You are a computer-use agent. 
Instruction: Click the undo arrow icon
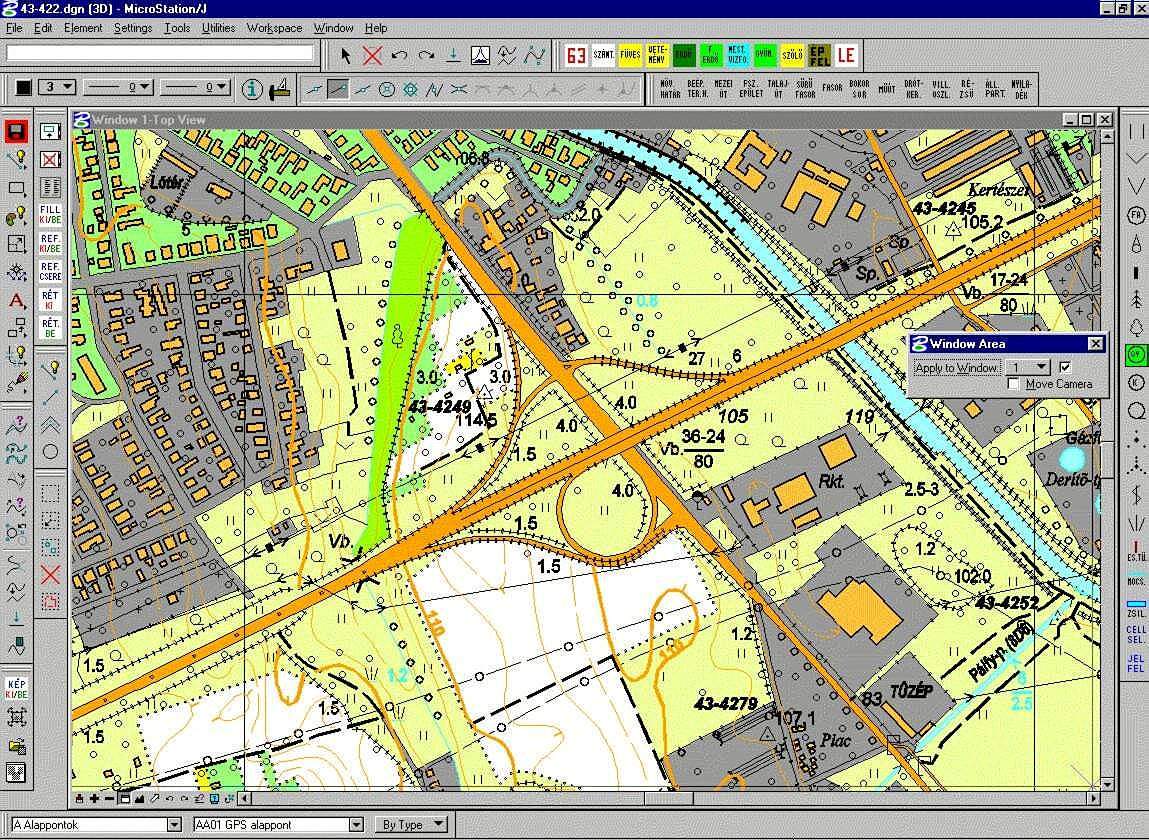coord(400,56)
